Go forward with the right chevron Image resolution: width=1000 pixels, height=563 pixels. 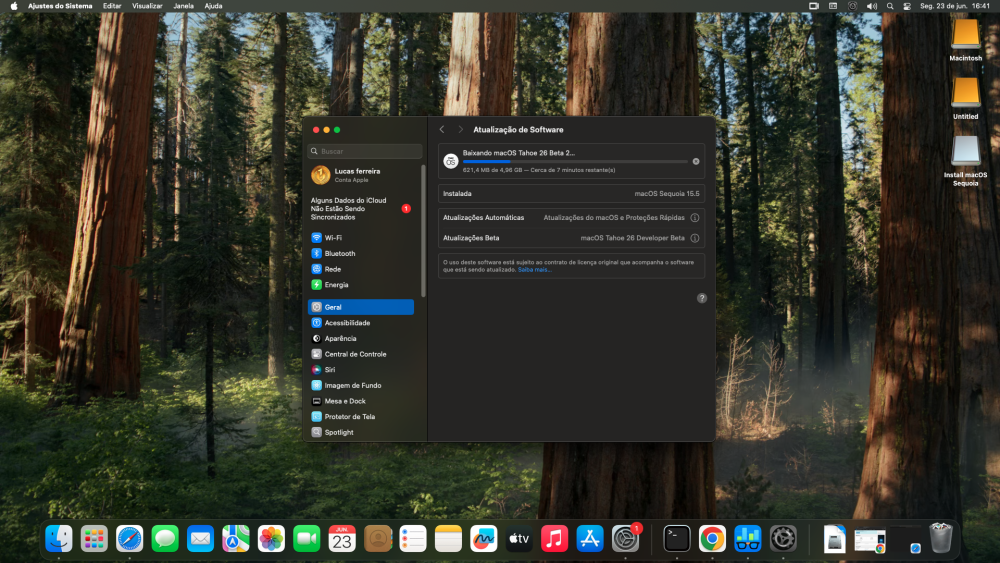pyautogui.click(x=460, y=129)
